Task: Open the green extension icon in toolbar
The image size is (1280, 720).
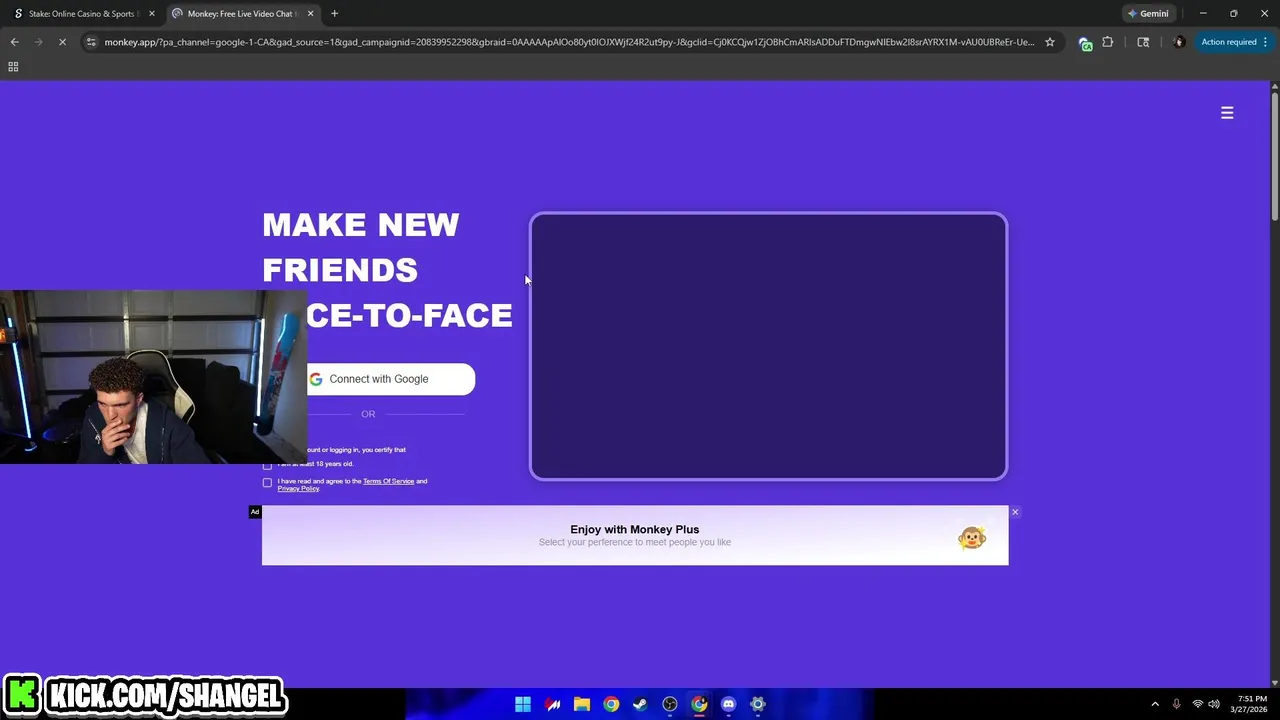Action: (x=1085, y=43)
